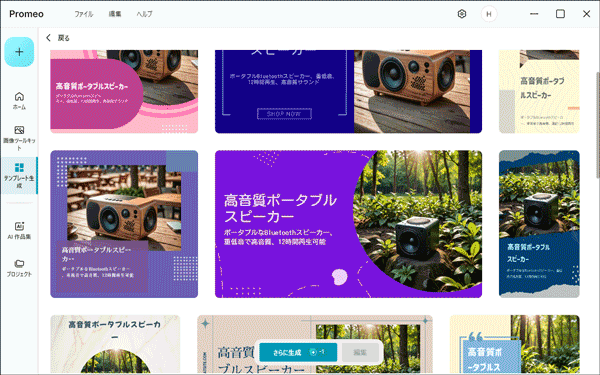
Task: Open the ヘルプ menu
Action: [144, 14]
